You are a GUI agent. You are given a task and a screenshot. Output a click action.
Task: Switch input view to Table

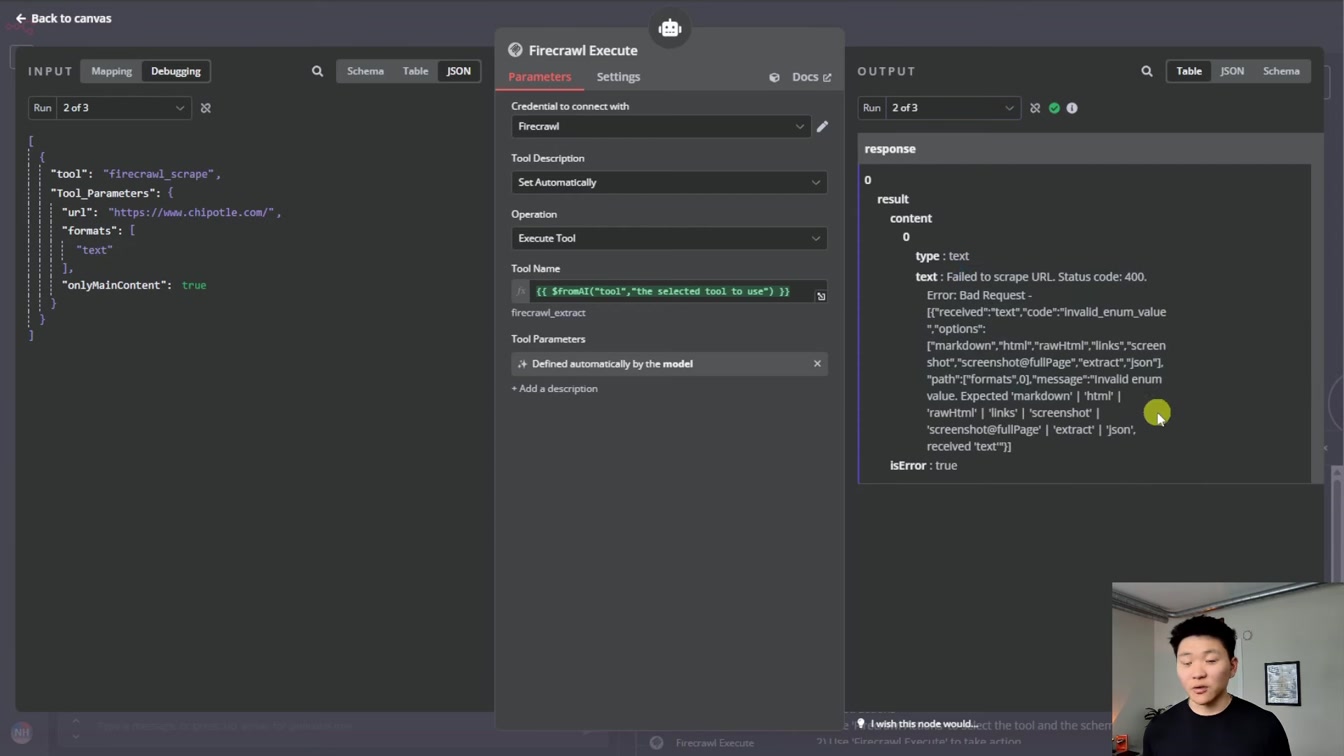pos(415,71)
